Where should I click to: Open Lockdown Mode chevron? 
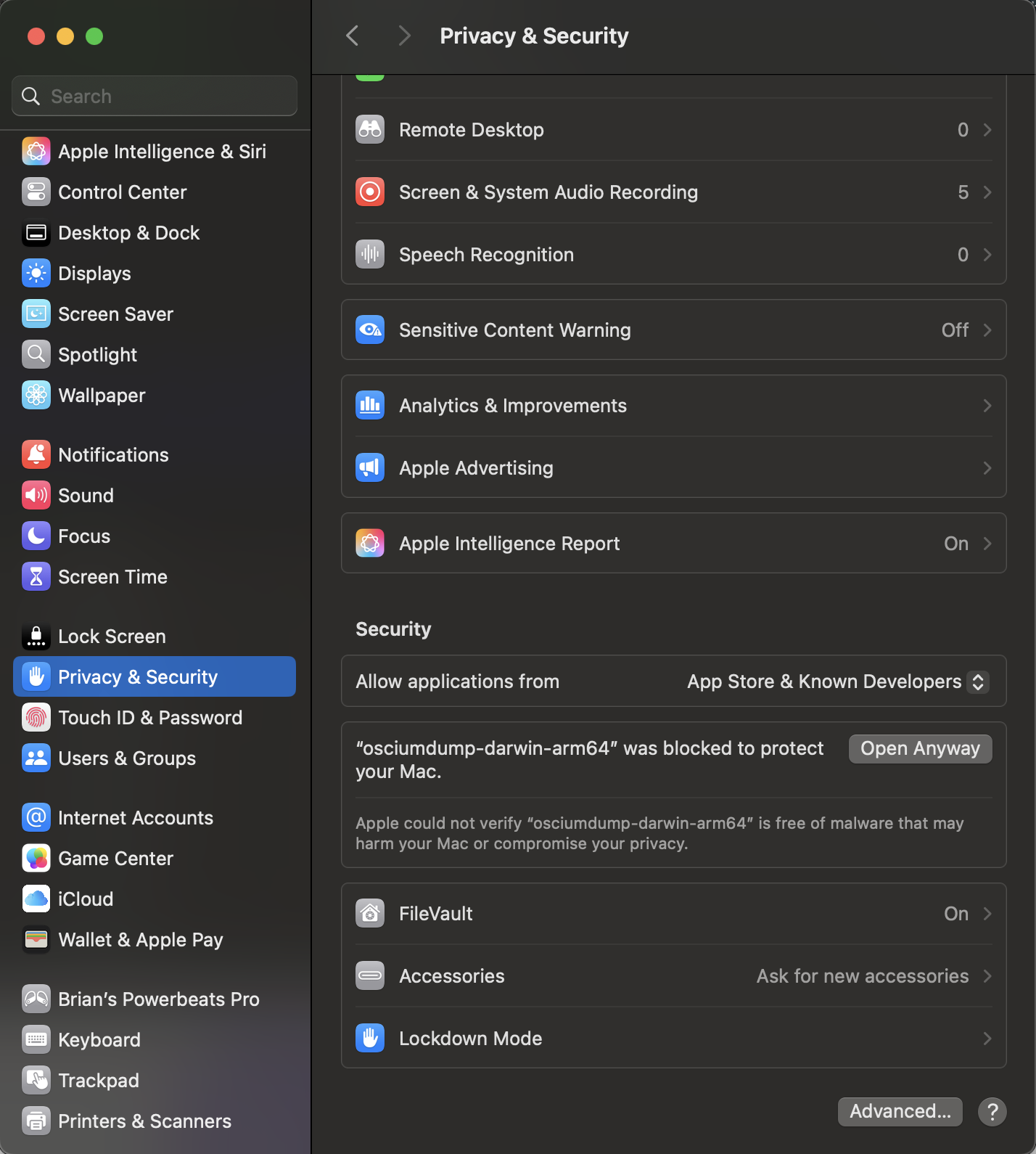tap(987, 1039)
